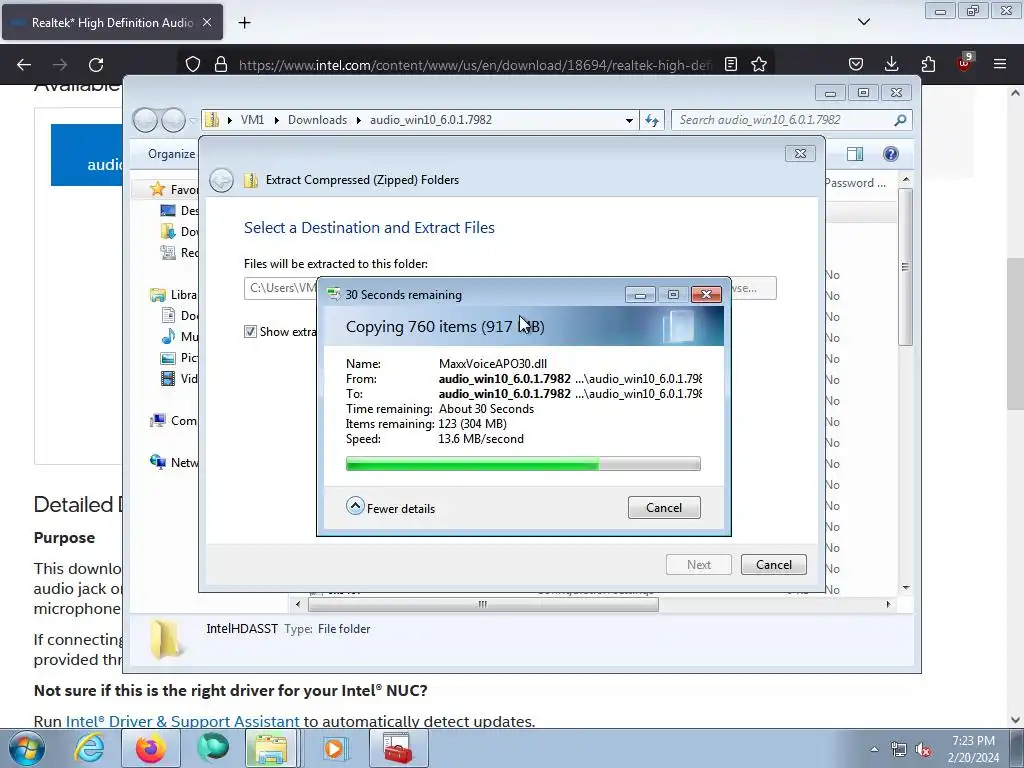Toggle the Explorer preview pane icon

click(855, 153)
